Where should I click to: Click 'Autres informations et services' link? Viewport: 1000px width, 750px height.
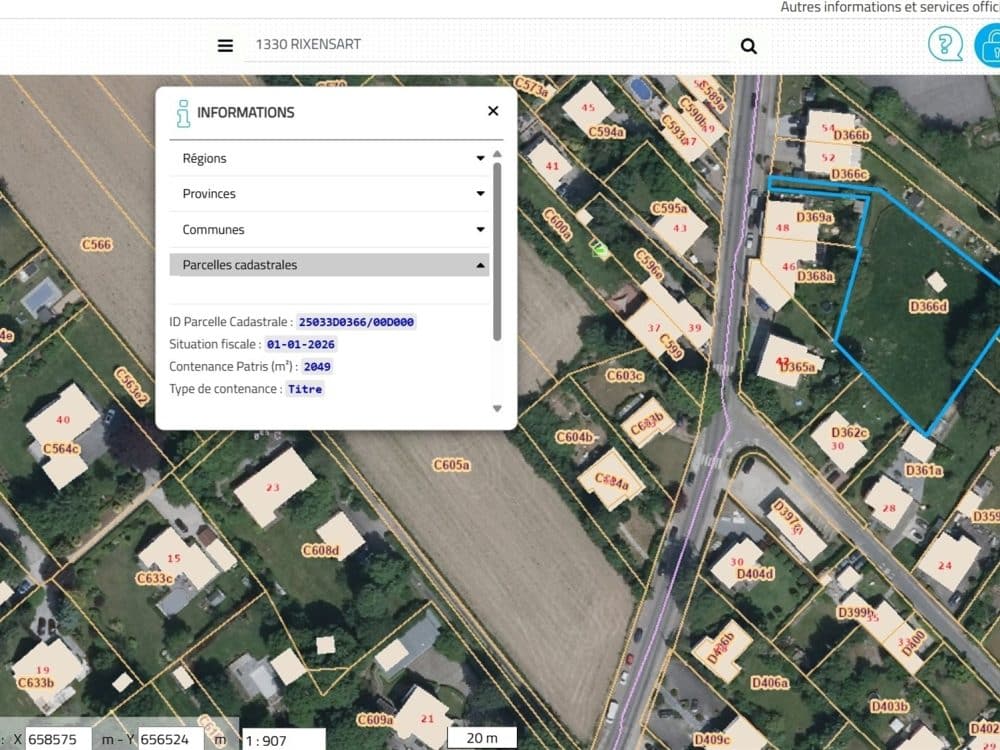890,7
